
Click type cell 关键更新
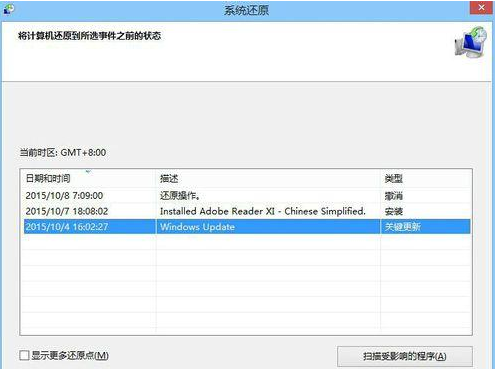pyautogui.click(x=402, y=227)
